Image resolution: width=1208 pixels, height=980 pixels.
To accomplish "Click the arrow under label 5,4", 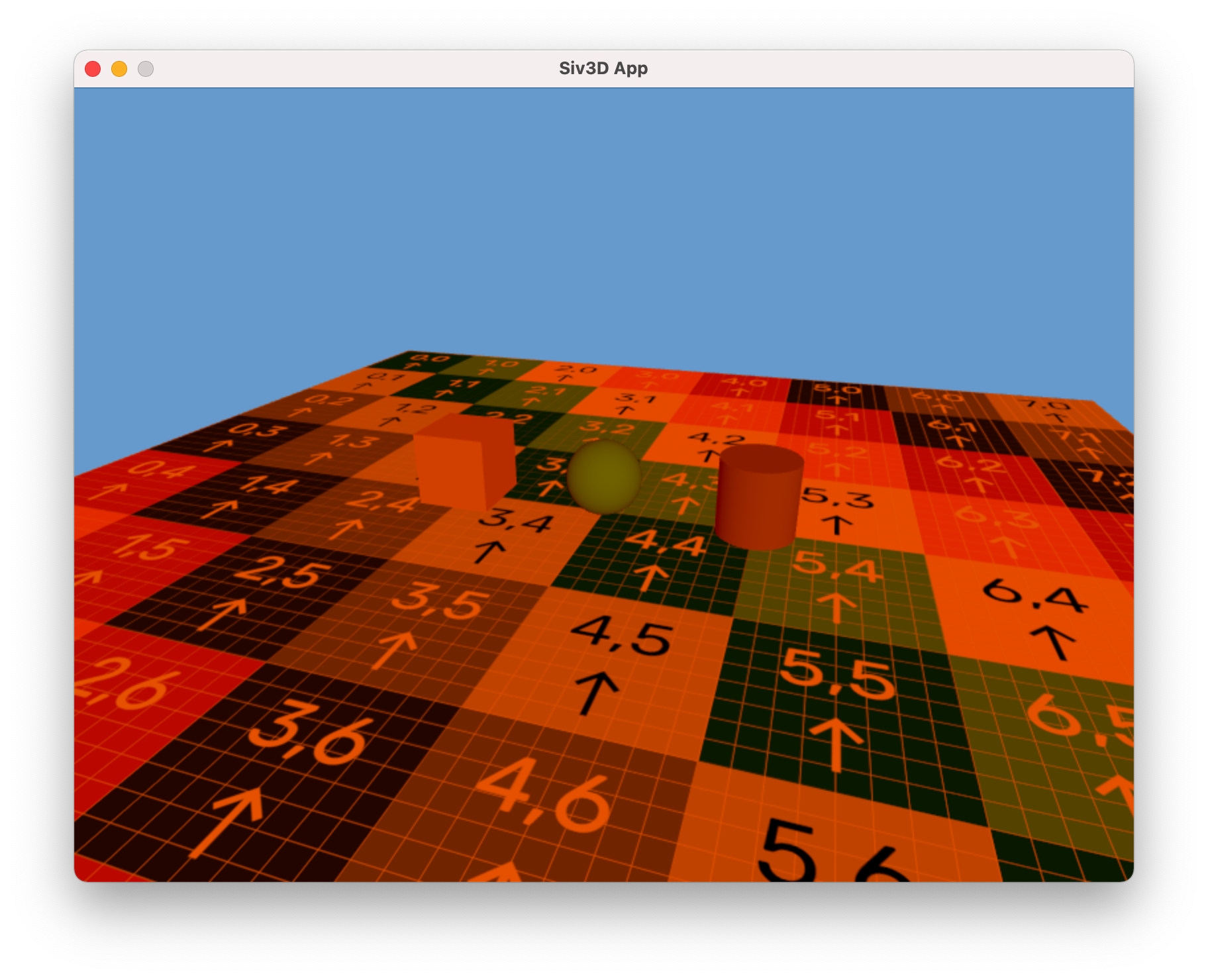I will pyautogui.click(x=836, y=607).
